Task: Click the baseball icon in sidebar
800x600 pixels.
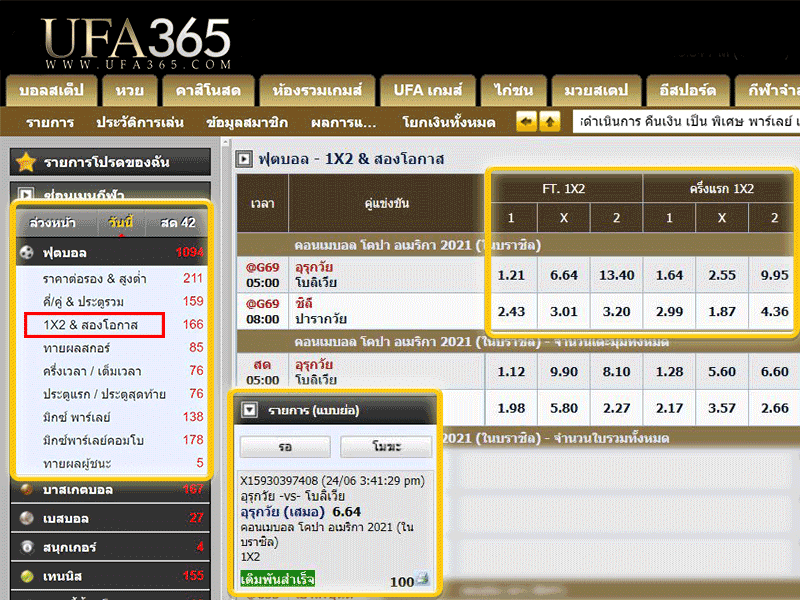Action: click(27, 518)
